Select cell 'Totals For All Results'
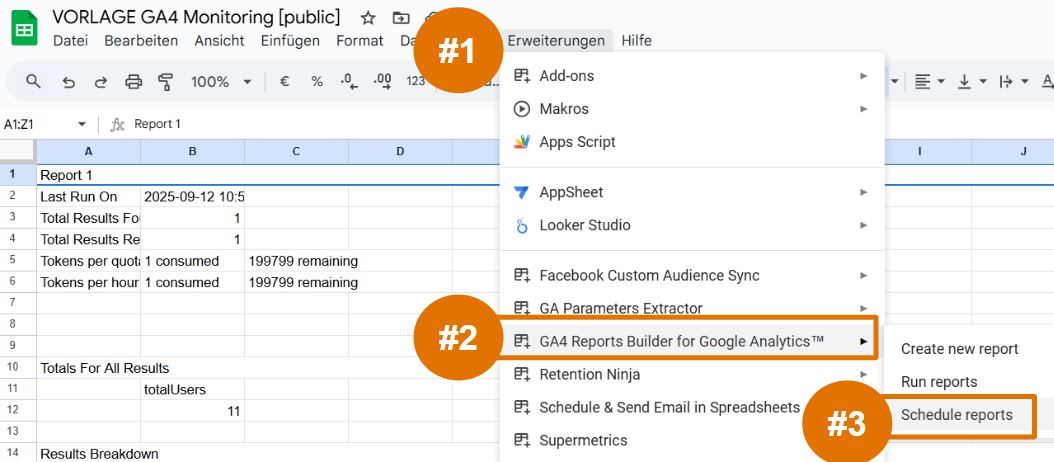Viewport: 1054px width, 462px height. pos(89,368)
